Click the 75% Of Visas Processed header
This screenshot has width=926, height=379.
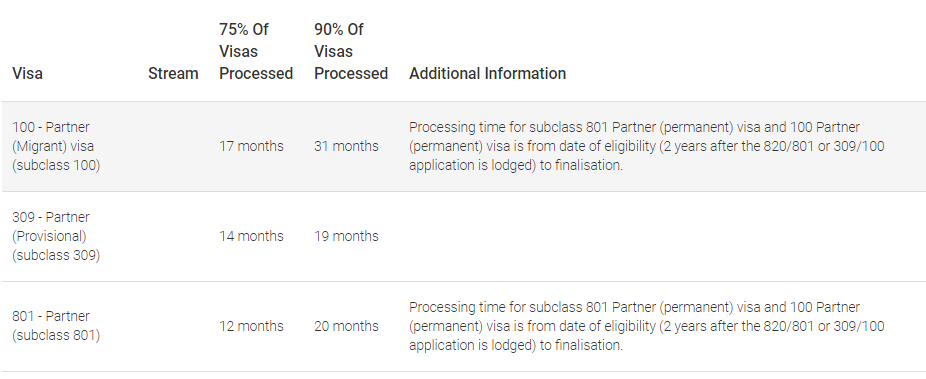coord(256,51)
